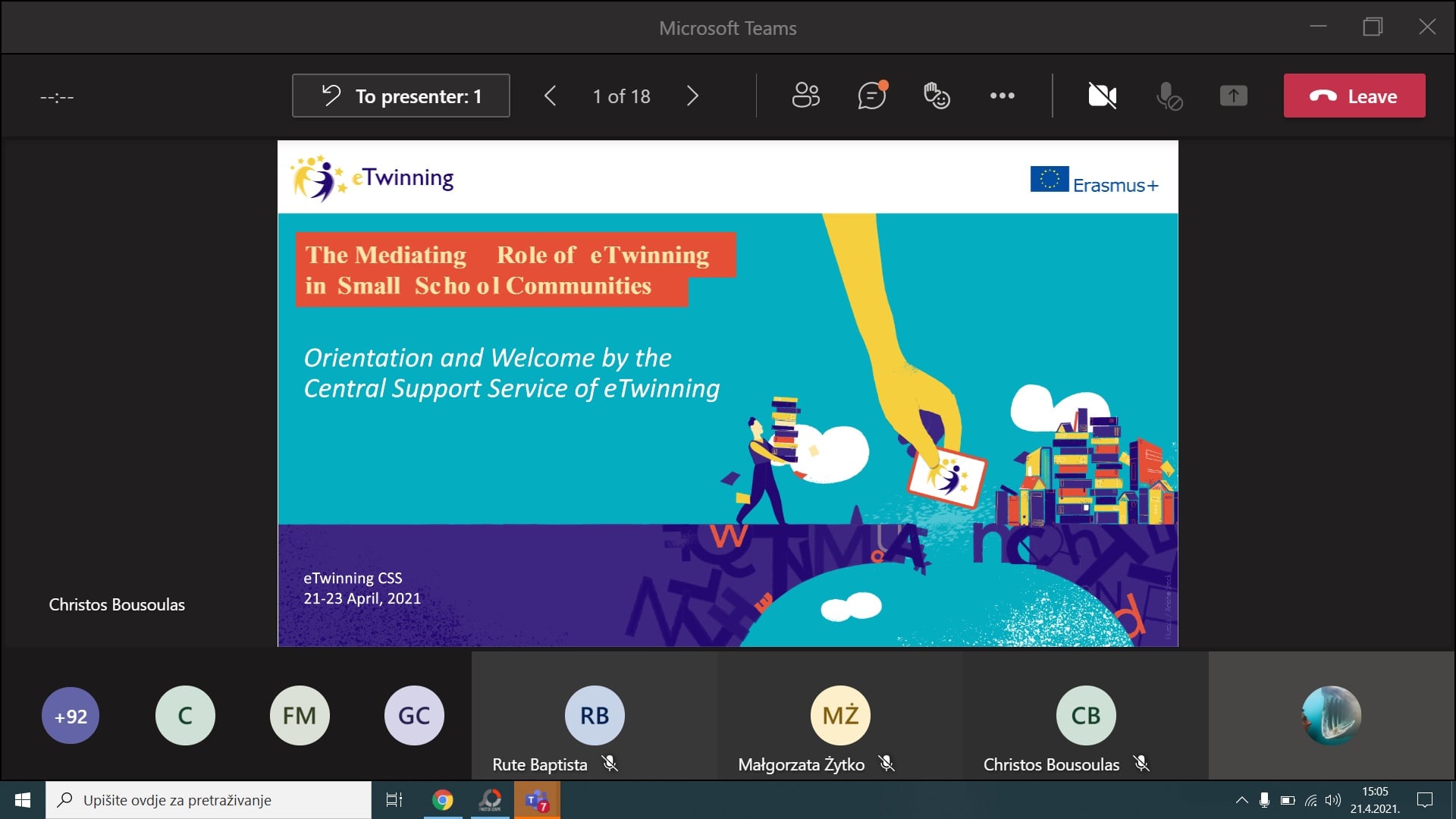
Task: Toggle the microphone mute
Action: [x=1169, y=96]
